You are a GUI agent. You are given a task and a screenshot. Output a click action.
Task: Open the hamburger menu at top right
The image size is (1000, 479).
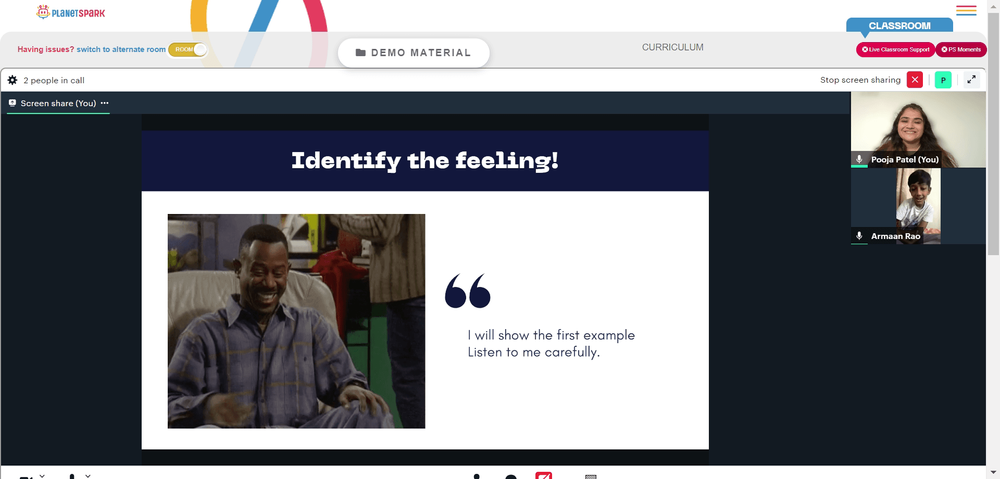[x=966, y=10]
